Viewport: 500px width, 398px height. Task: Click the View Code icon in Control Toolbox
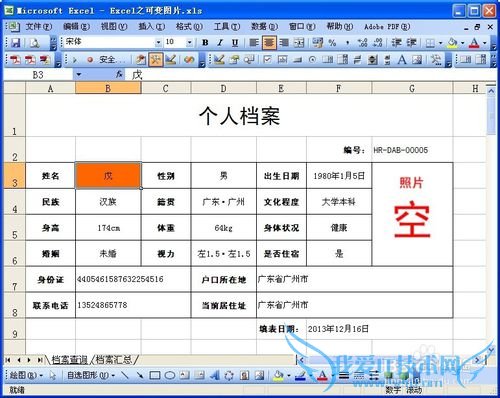tap(249, 60)
